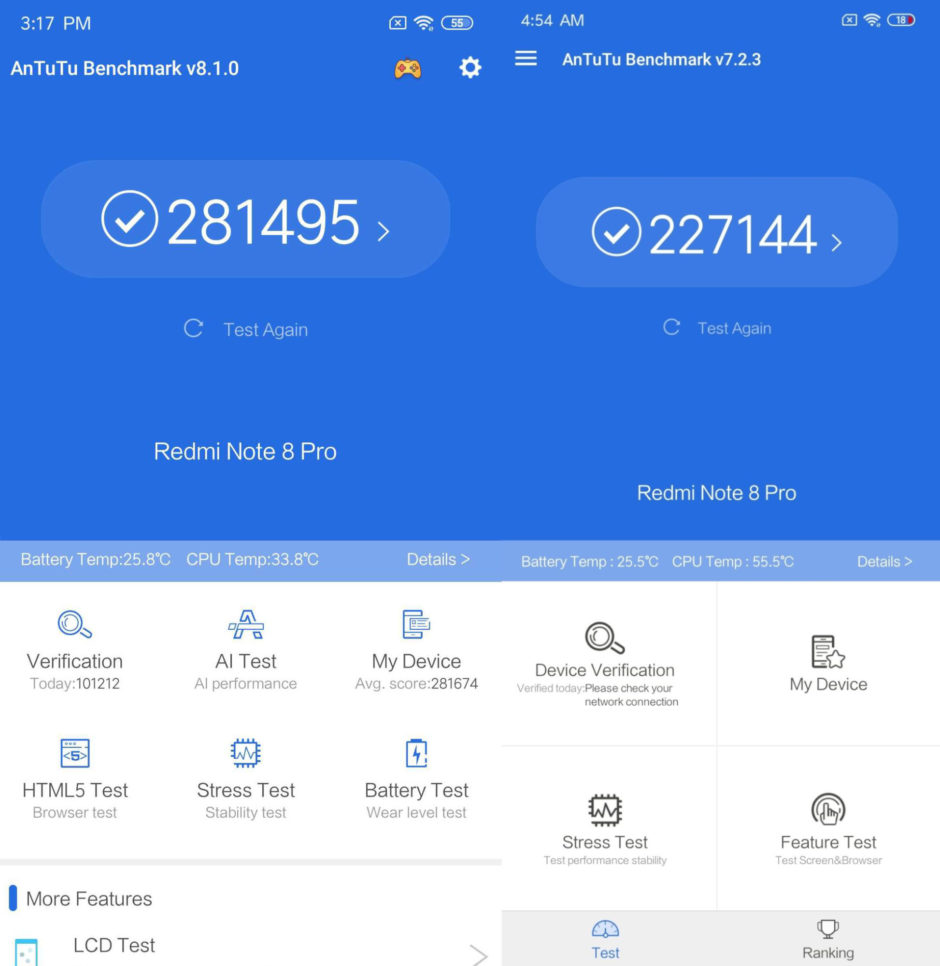The height and width of the screenshot is (966, 940).
Task: Open the game controller icon in v8.1.0
Action: click(x=408, y=68)
